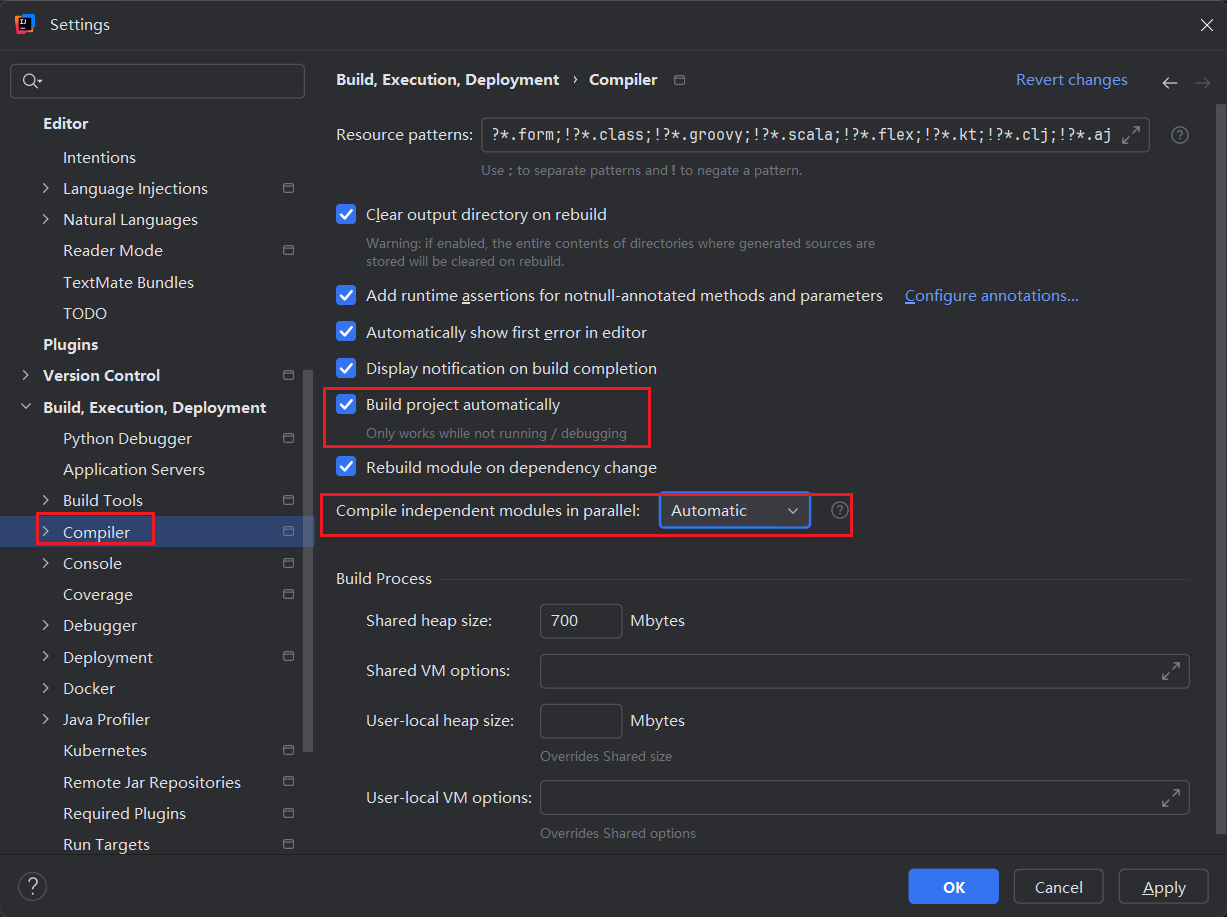Select TODO in the settings tree

pos(85,313)
